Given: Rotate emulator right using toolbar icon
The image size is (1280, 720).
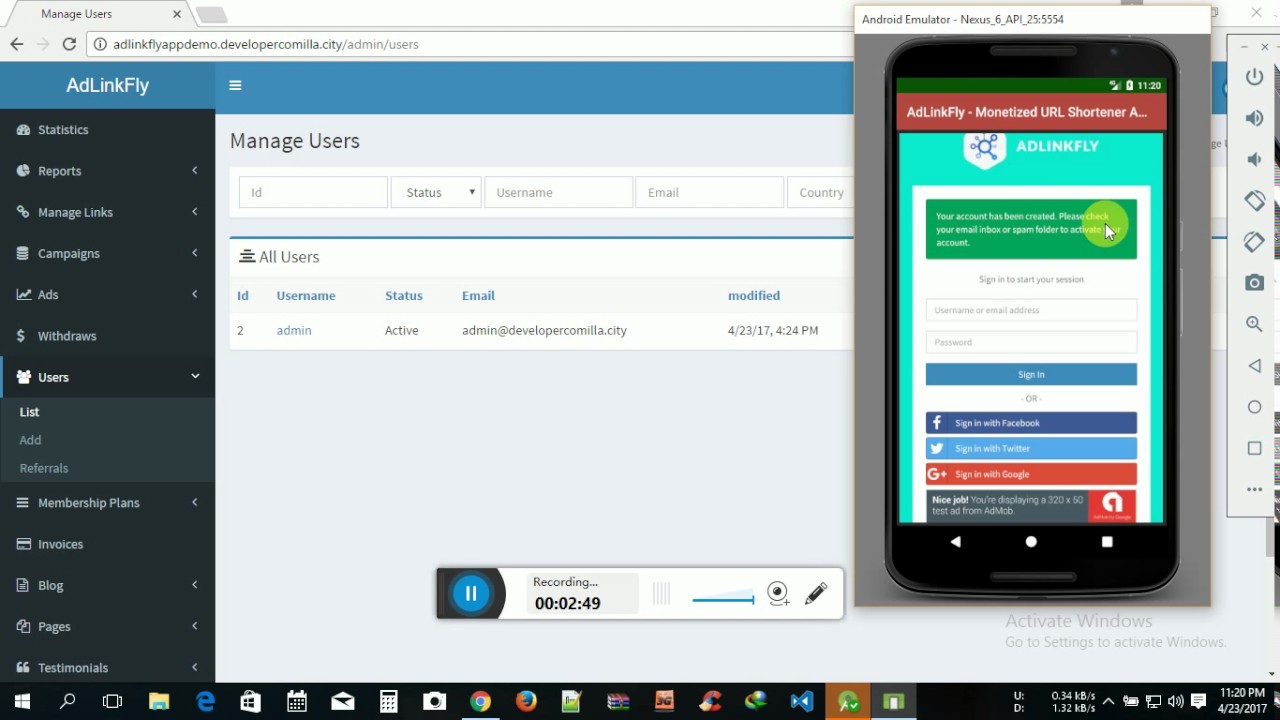Looking at the screenshot, I should point(1254,242).
